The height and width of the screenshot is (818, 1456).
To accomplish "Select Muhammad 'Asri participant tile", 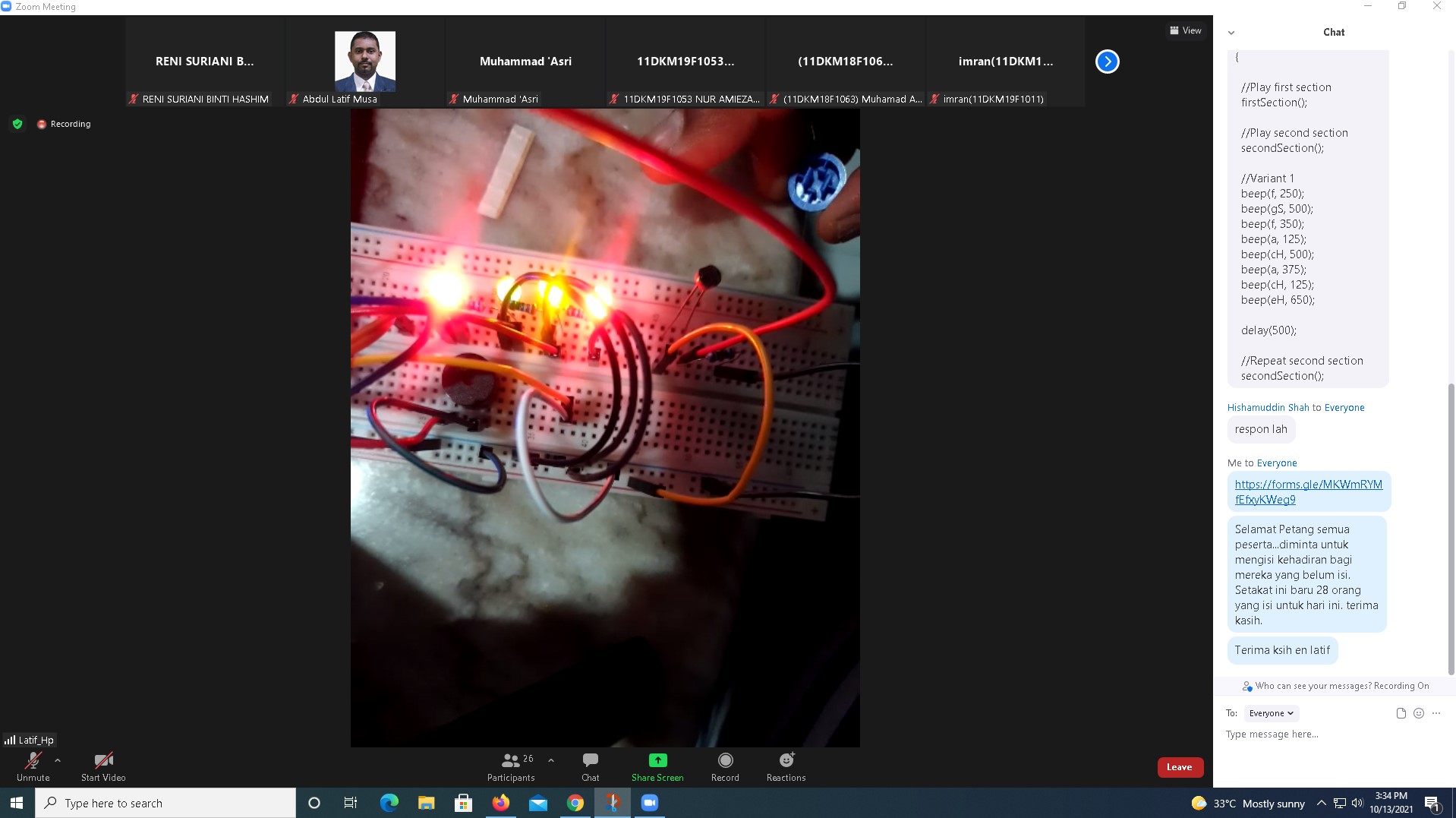I will point(525,62).
